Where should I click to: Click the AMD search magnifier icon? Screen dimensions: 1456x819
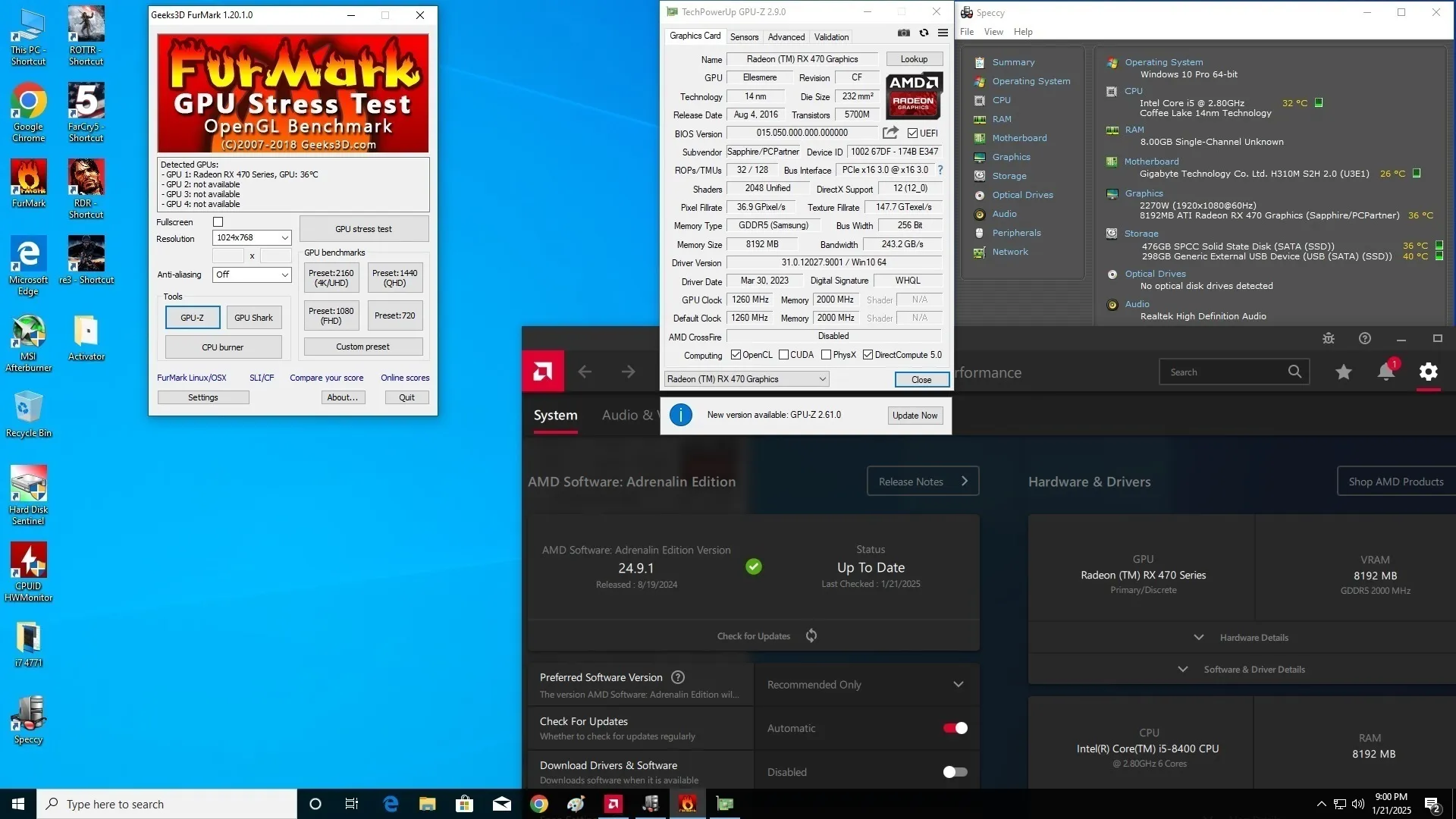(x=1294, y=372)
